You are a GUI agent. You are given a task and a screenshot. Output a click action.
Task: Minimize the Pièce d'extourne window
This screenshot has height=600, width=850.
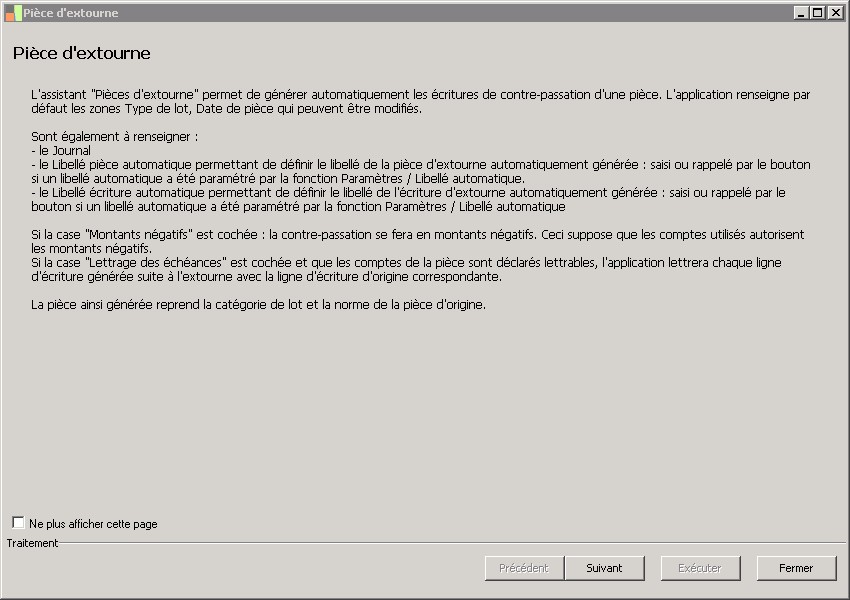(801, 13)
